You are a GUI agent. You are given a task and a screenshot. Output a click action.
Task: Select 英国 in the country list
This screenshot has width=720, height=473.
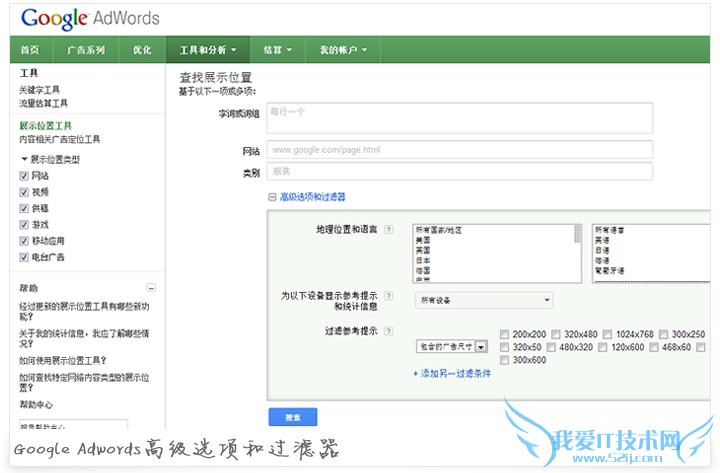point(423,250)
